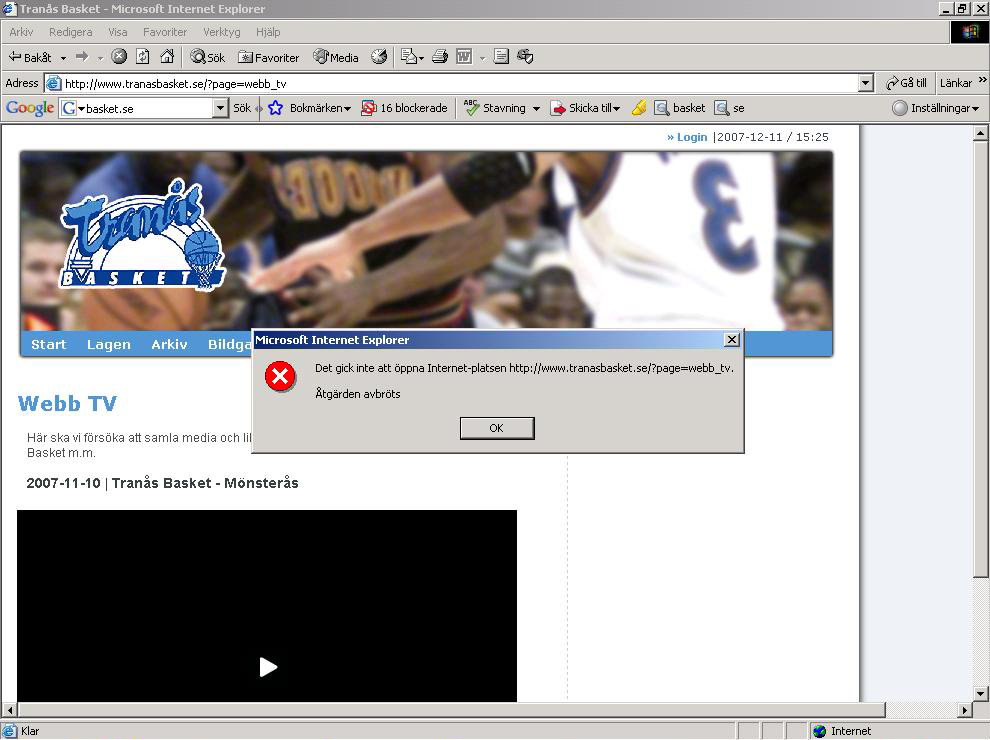The width and height of the screenshot is (990, 740).
Task: Click the Edit with Word icon
Action: (x=464, y=57)
